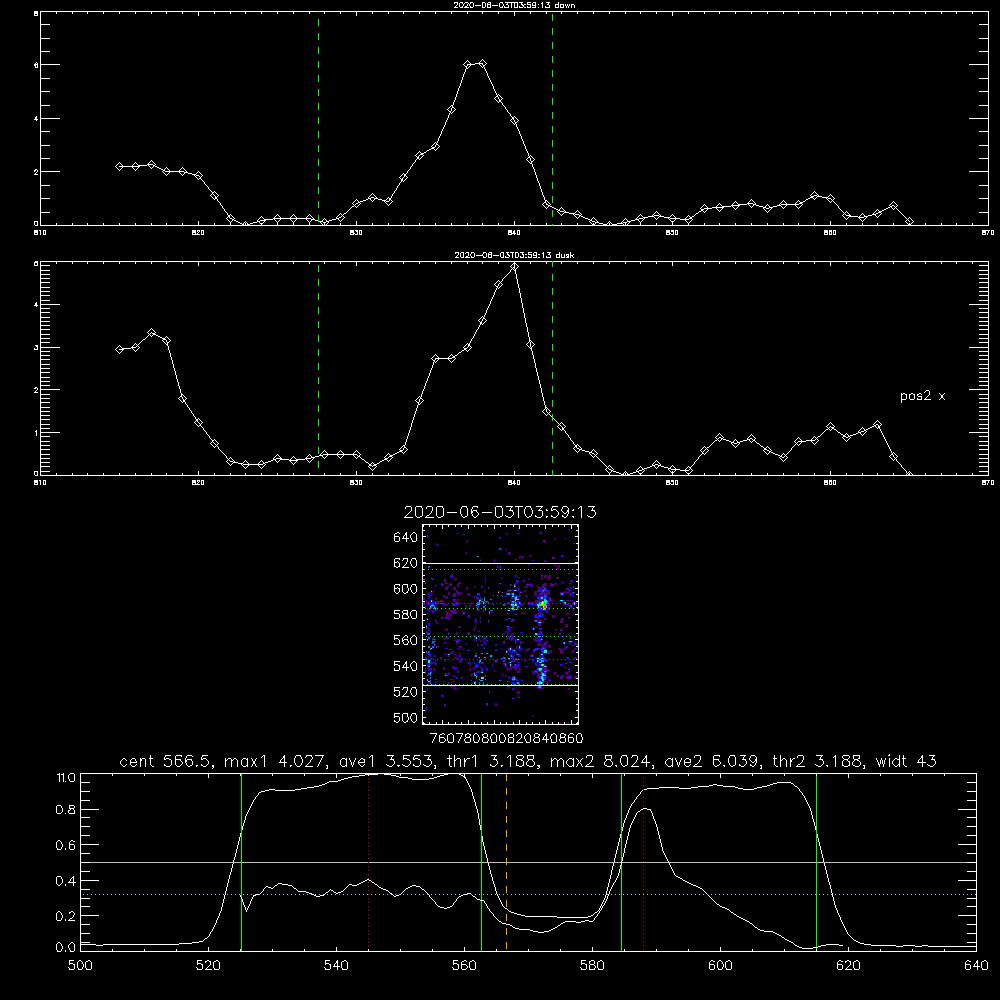Click the orange dashed vertical line in profile plot
Viewport: 1000px width, 1000px height.
coord(506,862)
